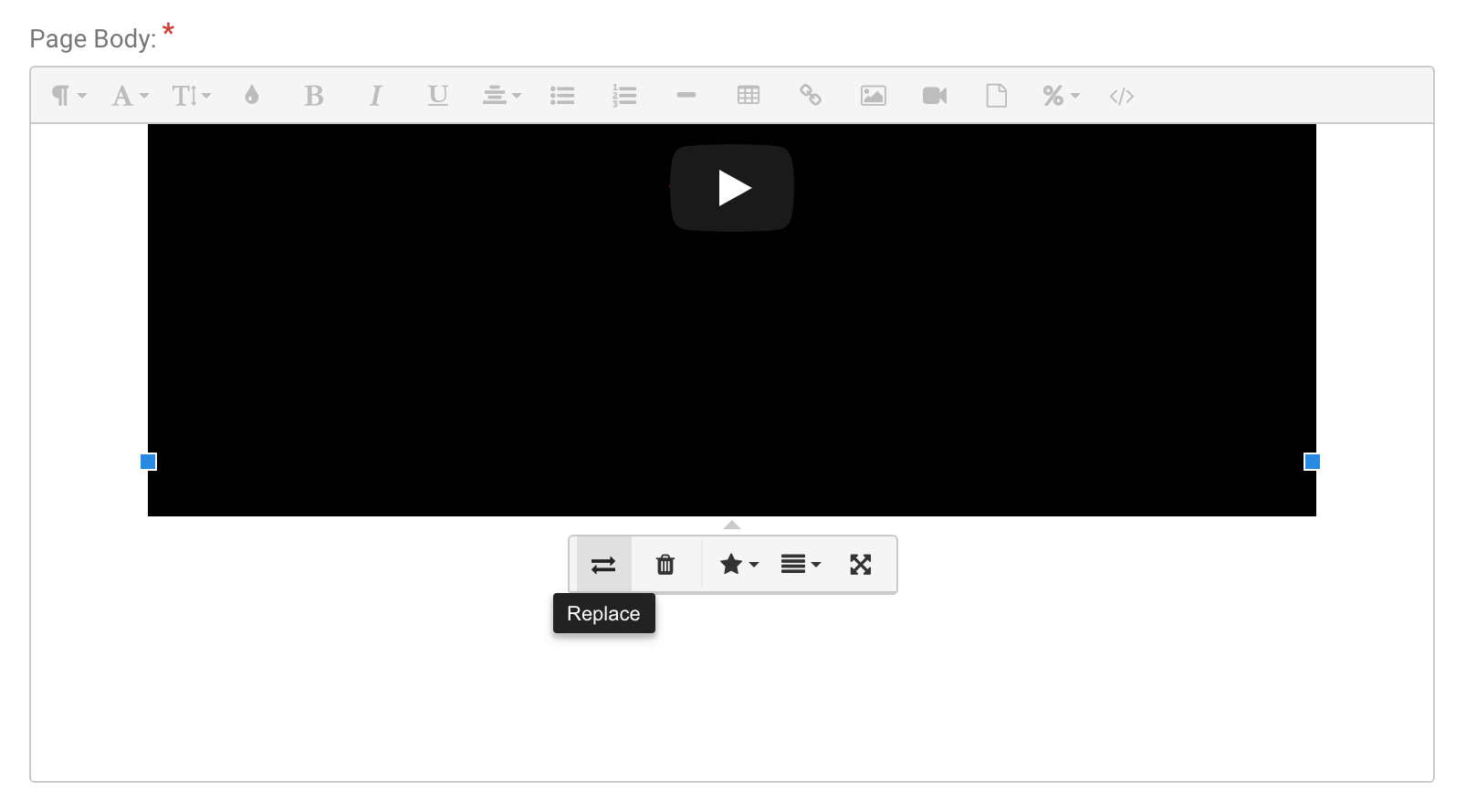The height and width of the screenshot is (812, 1466).
Task: Open the star style dropdown
Action: [738, 565]
